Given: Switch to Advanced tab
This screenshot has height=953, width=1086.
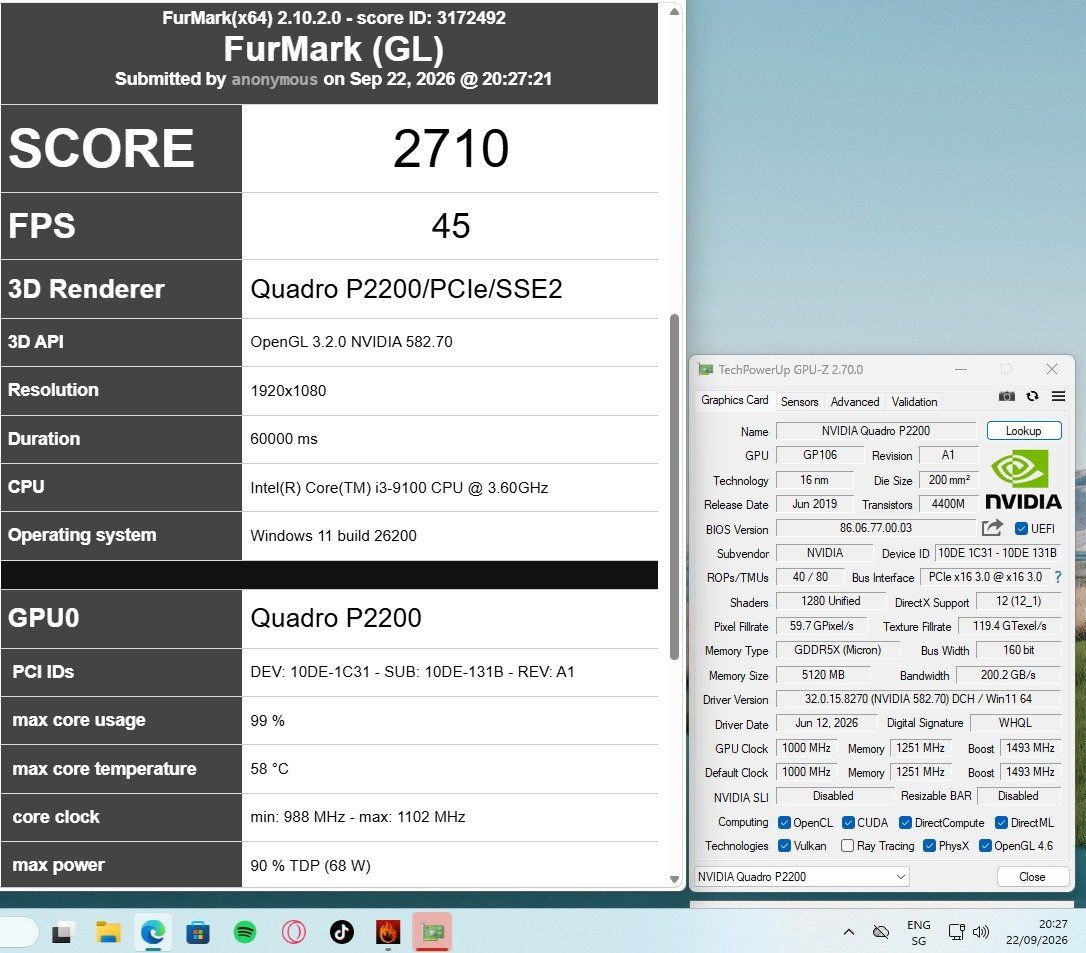Looking at the screenshot, I should [x=855, y=402].
